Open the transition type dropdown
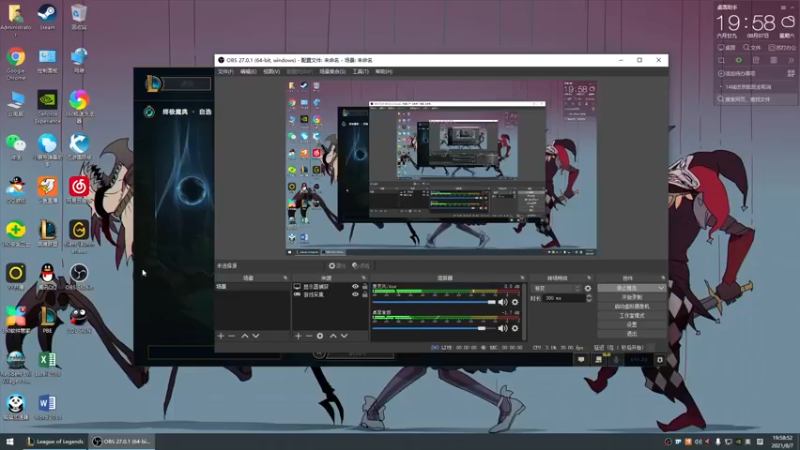The height and width of the screenshot is (450, 800). [x=556, y=288]
